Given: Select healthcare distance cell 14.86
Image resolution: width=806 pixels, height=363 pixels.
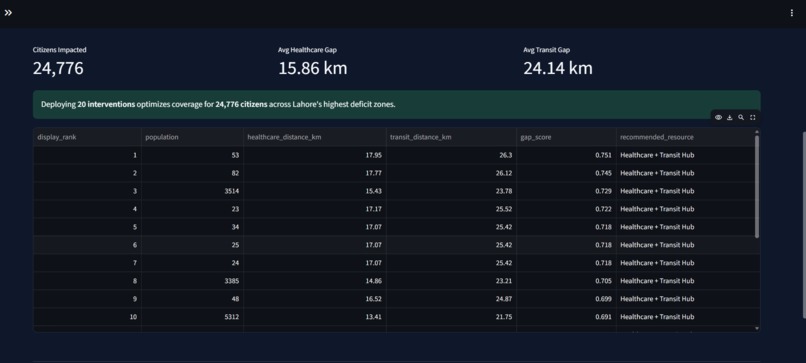Looking at the screenshot, I should click(315, 281).
